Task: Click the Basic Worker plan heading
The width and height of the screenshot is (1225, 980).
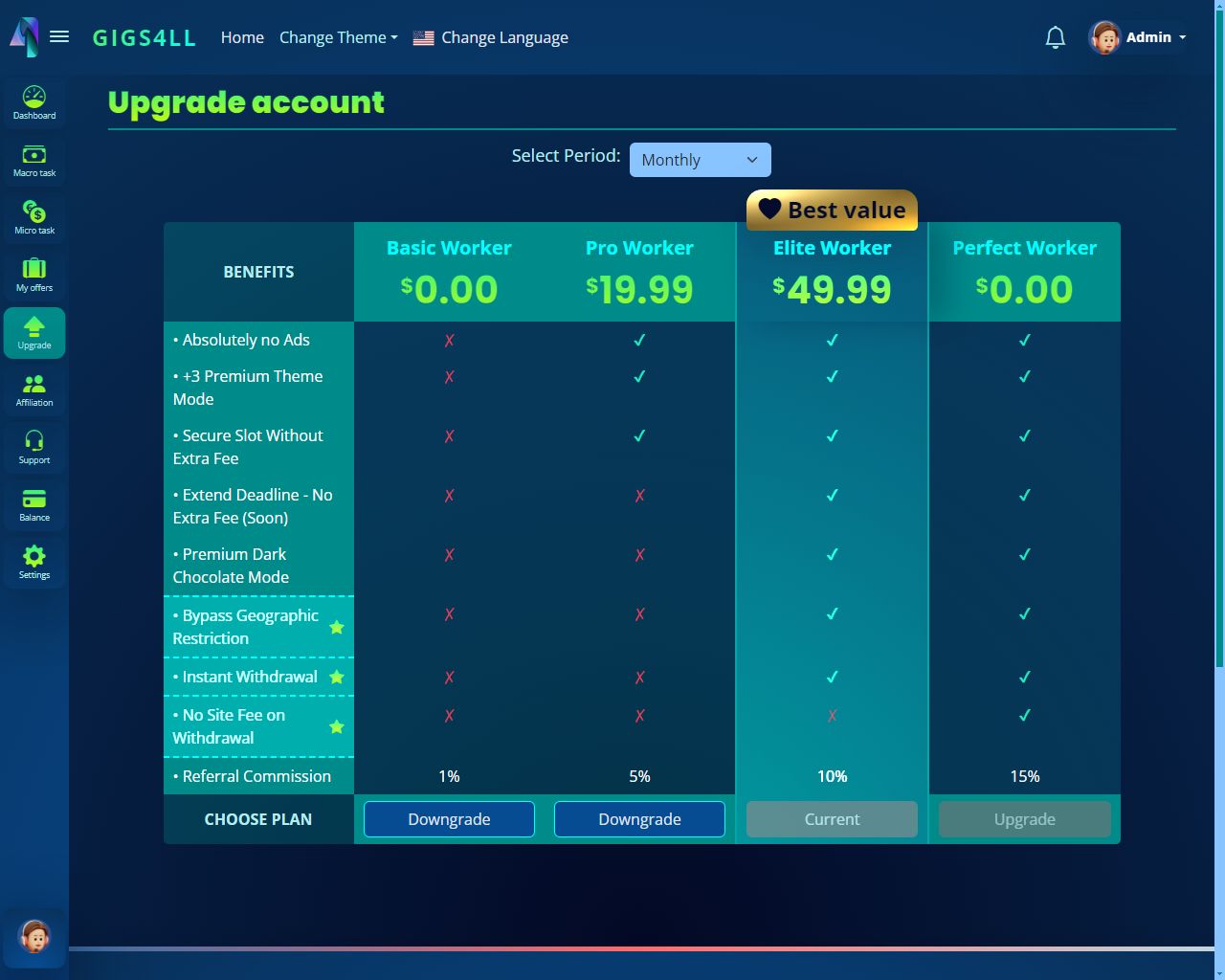Action: [449, 248]
